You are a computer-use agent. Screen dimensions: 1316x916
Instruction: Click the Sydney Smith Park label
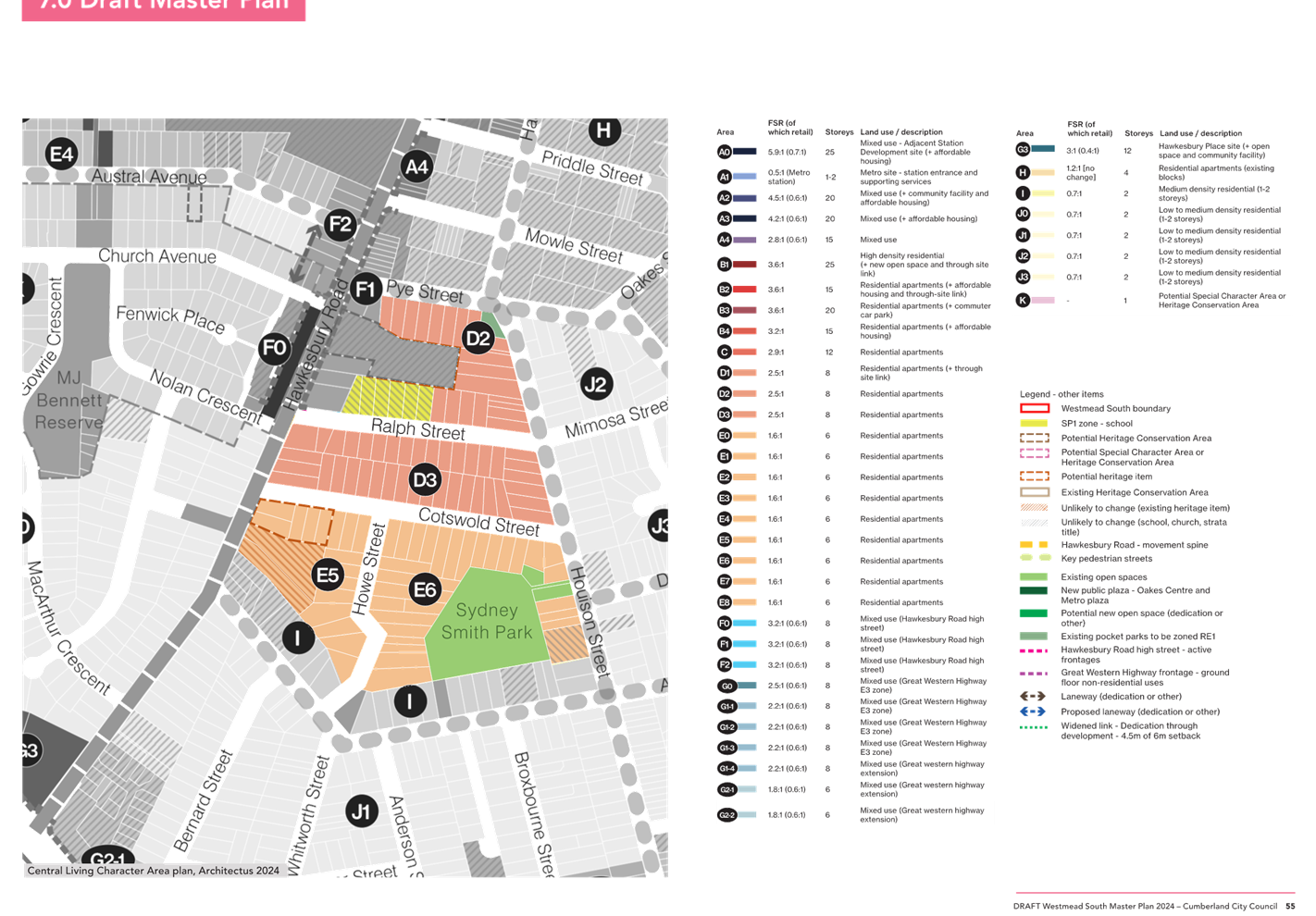click(487, 621)
